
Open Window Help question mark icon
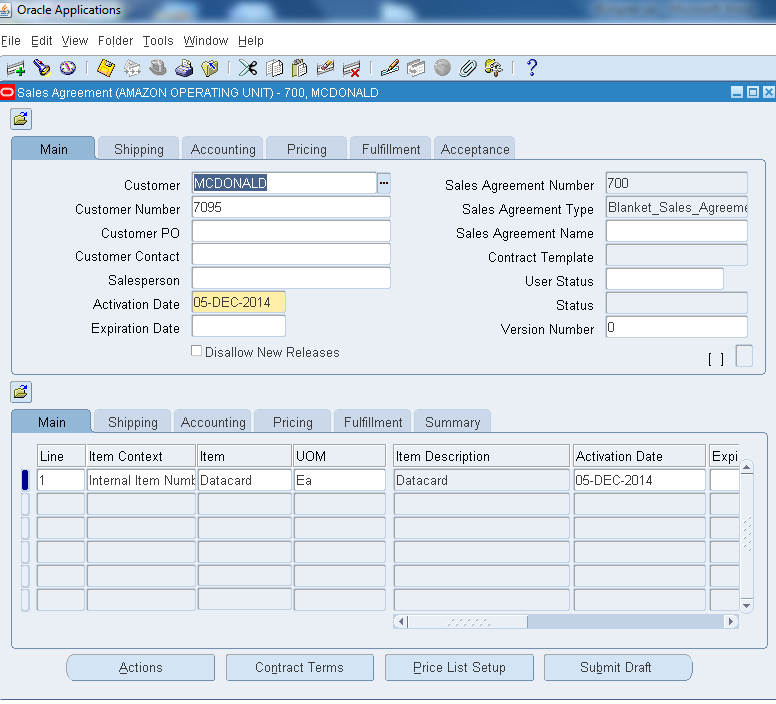pos(532,67)
